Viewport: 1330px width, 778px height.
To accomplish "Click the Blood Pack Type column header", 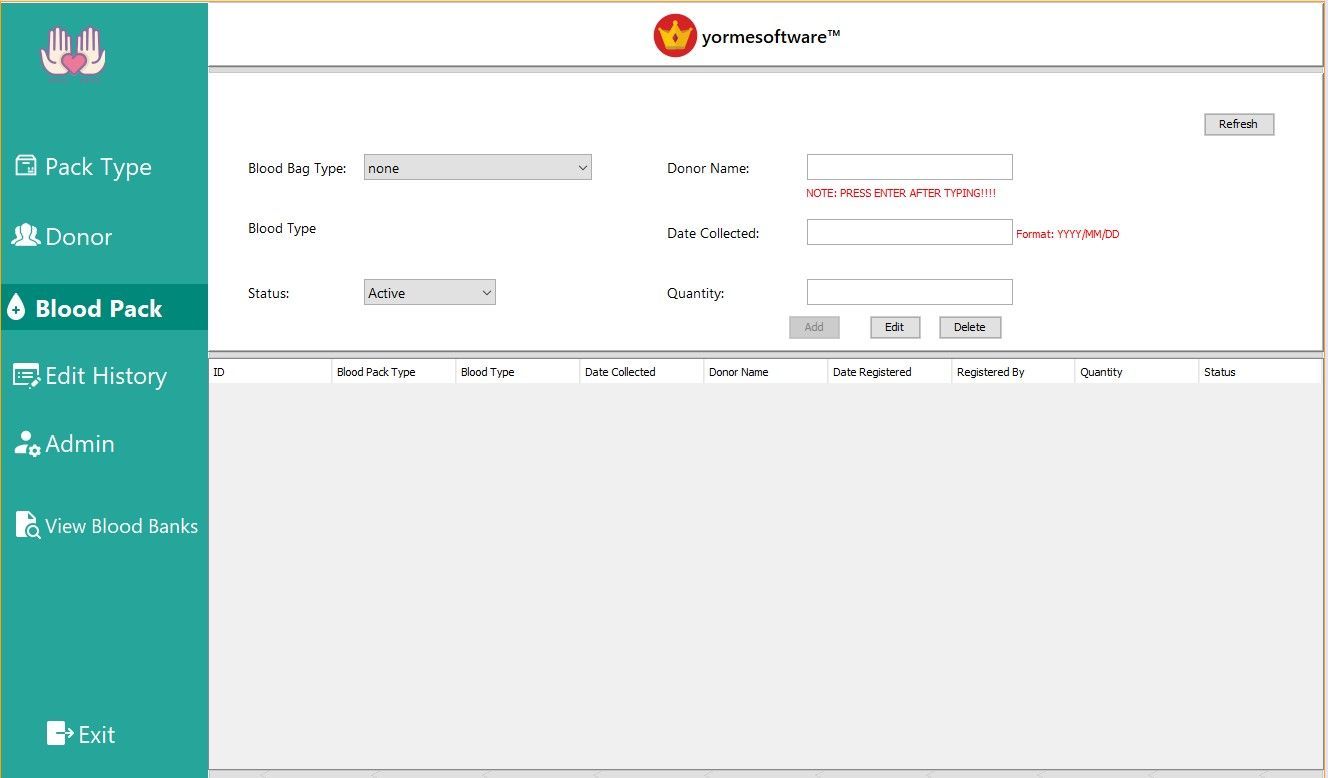I will tap(394, 372).
